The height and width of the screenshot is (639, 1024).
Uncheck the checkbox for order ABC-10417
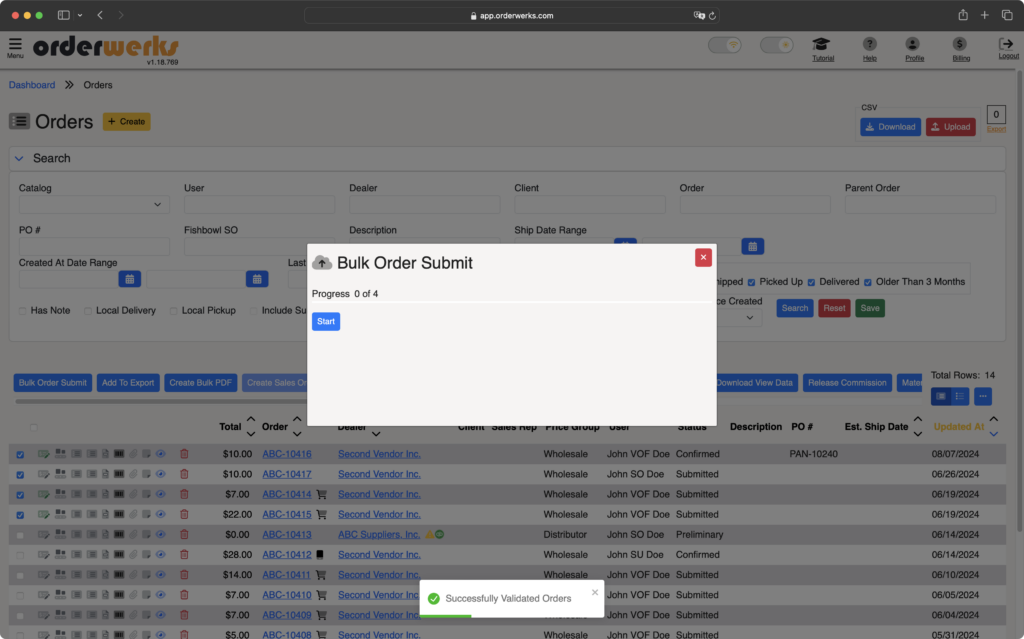20,475
